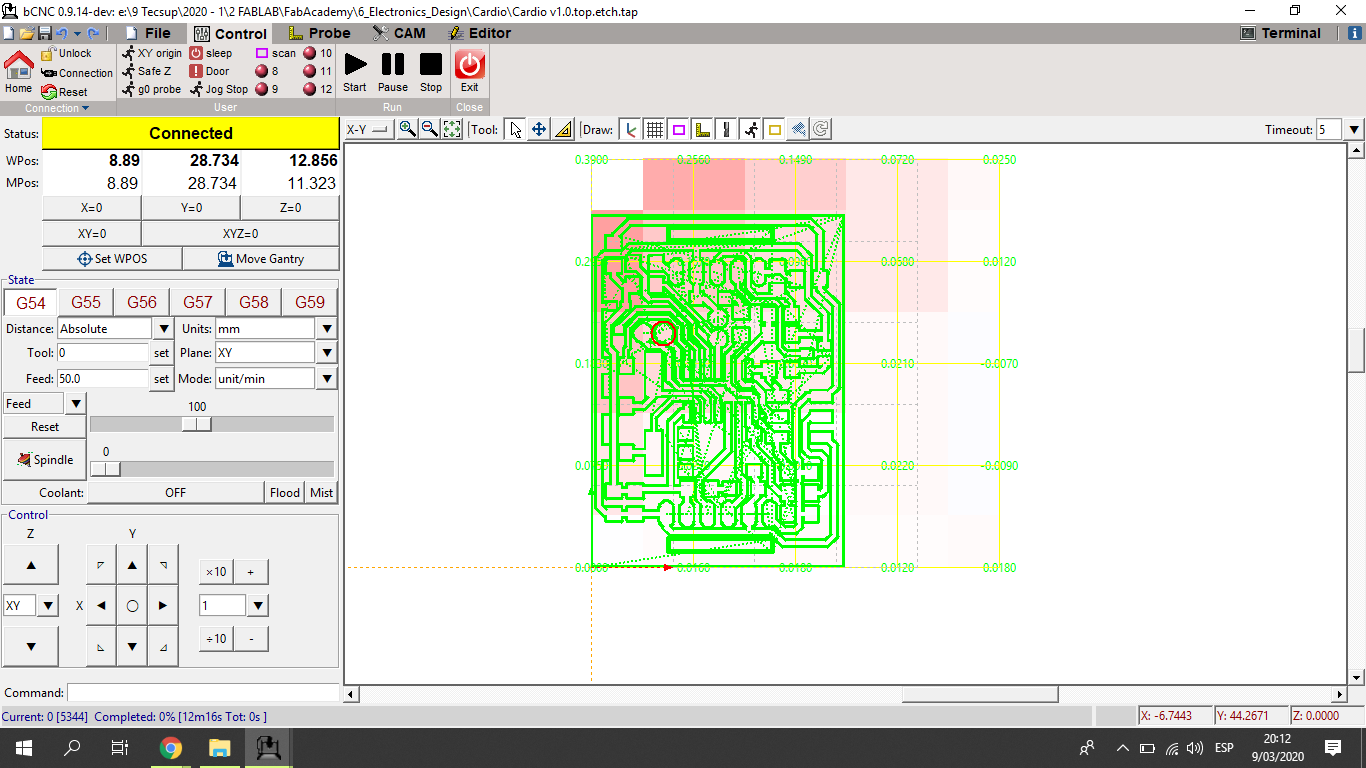Image resolution: width=1366 pixels, height=768 pixels.
Task: Toggle margins rectangle display
Action: (x=678, y=129)
